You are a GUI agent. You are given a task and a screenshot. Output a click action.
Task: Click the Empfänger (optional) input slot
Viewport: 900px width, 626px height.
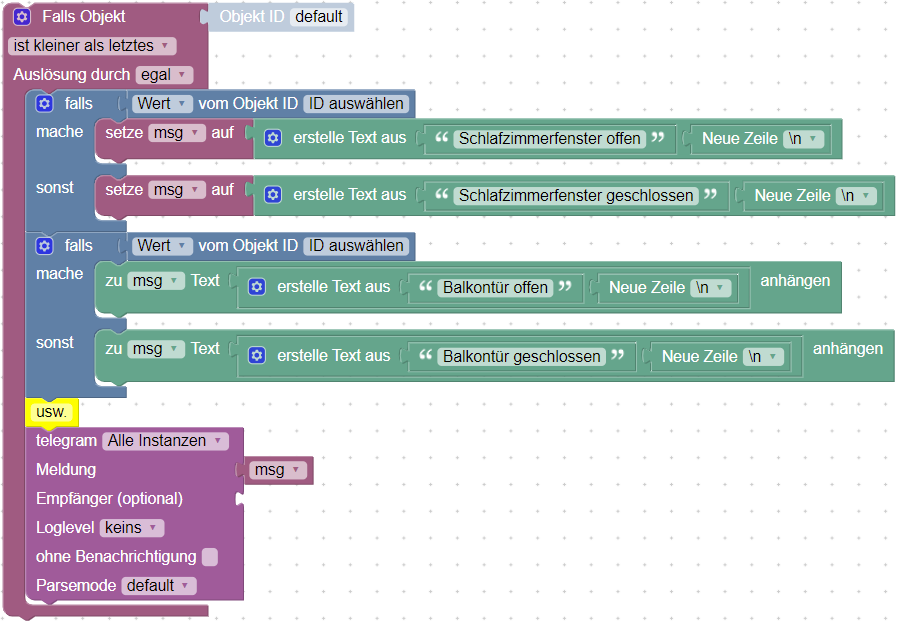[240, 499]
